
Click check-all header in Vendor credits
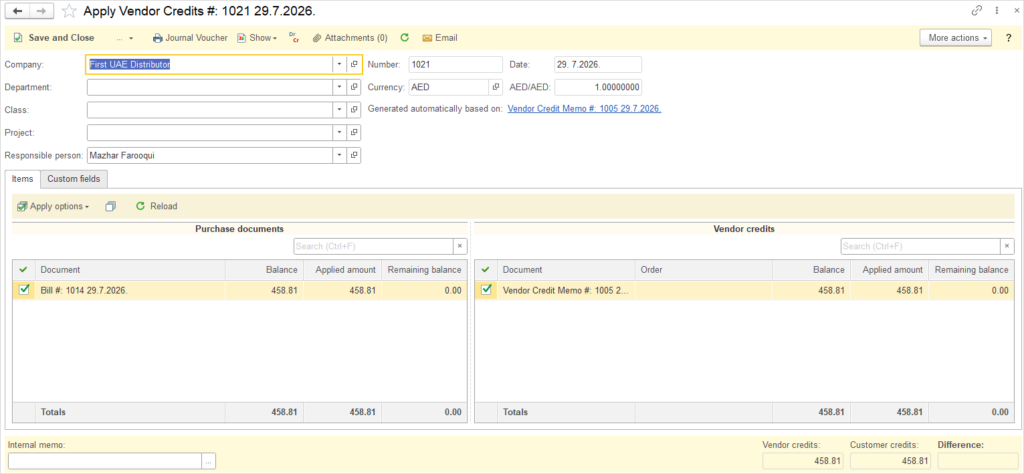pos(486,270)
